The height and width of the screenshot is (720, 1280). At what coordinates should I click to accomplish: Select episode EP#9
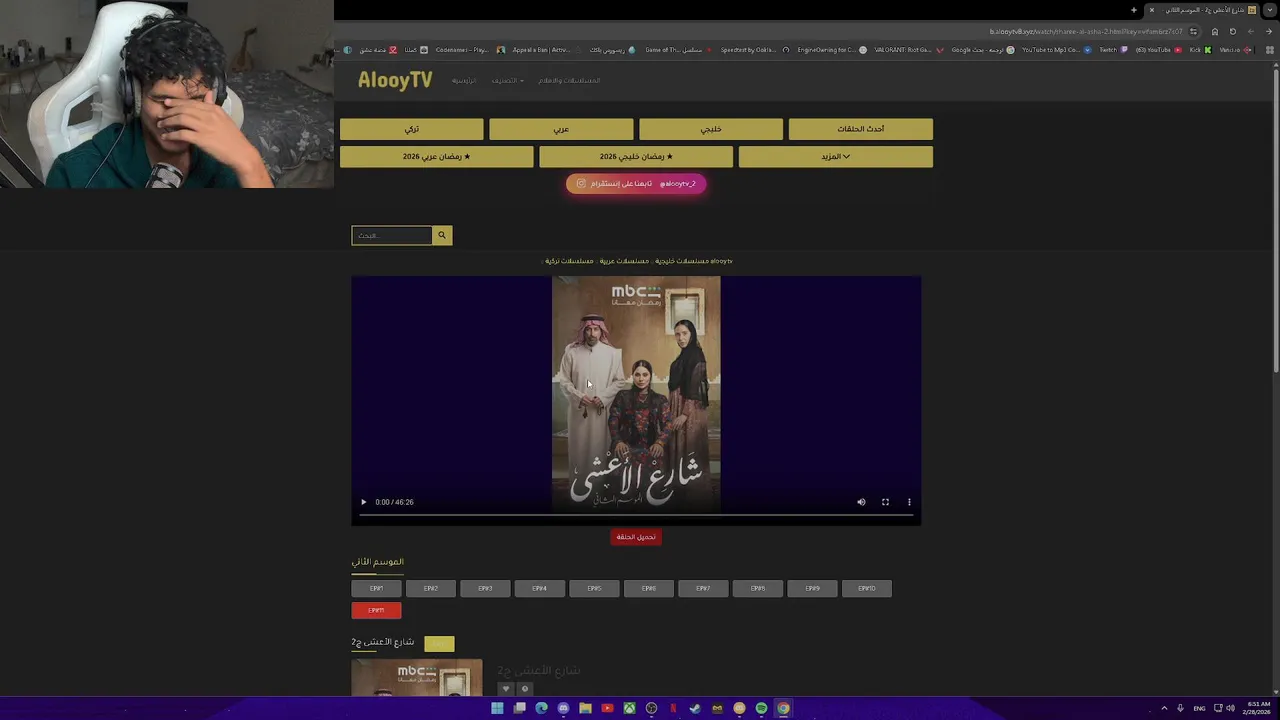pos(812,589)
